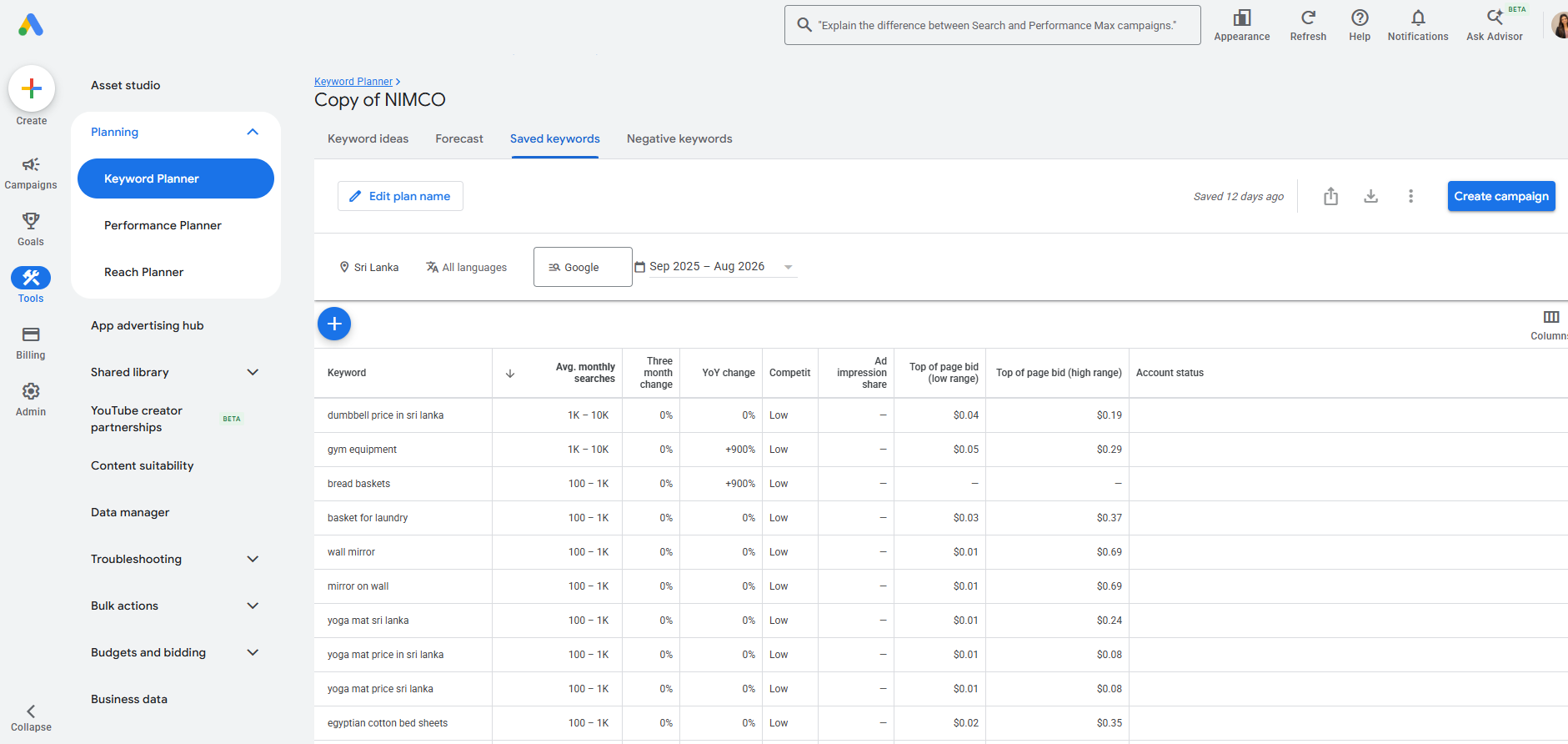The height and width of the screenshot is (744, 1568).
Task: Open the Billing card section
Action: [x=31, y=343]
